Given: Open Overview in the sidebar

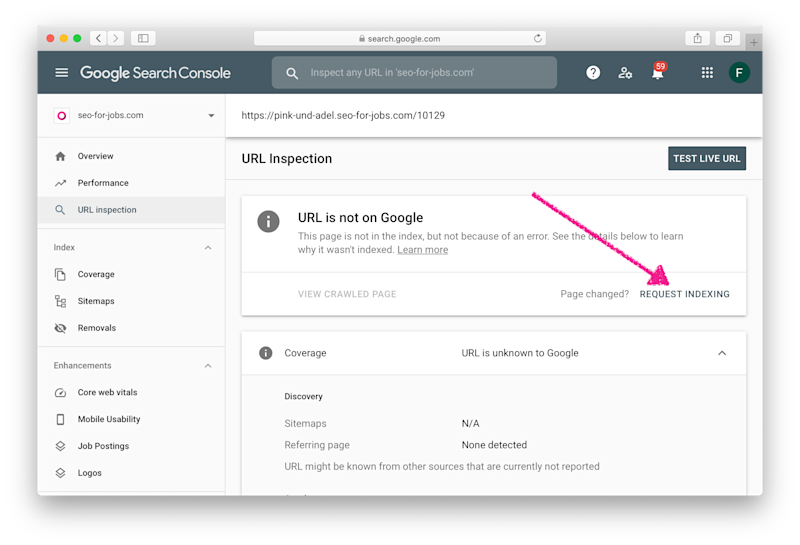Looking at the screenshot, I should (x=95, y=156).
